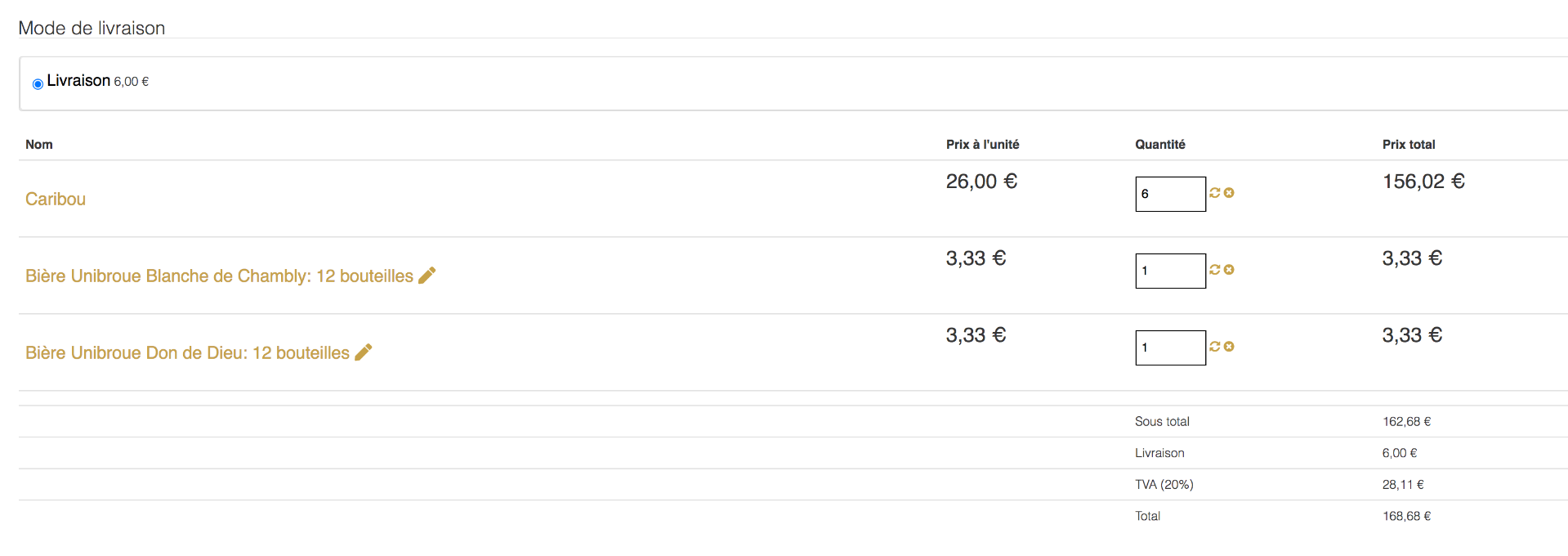Click the Quantité column header

[x=1159, y=144]
